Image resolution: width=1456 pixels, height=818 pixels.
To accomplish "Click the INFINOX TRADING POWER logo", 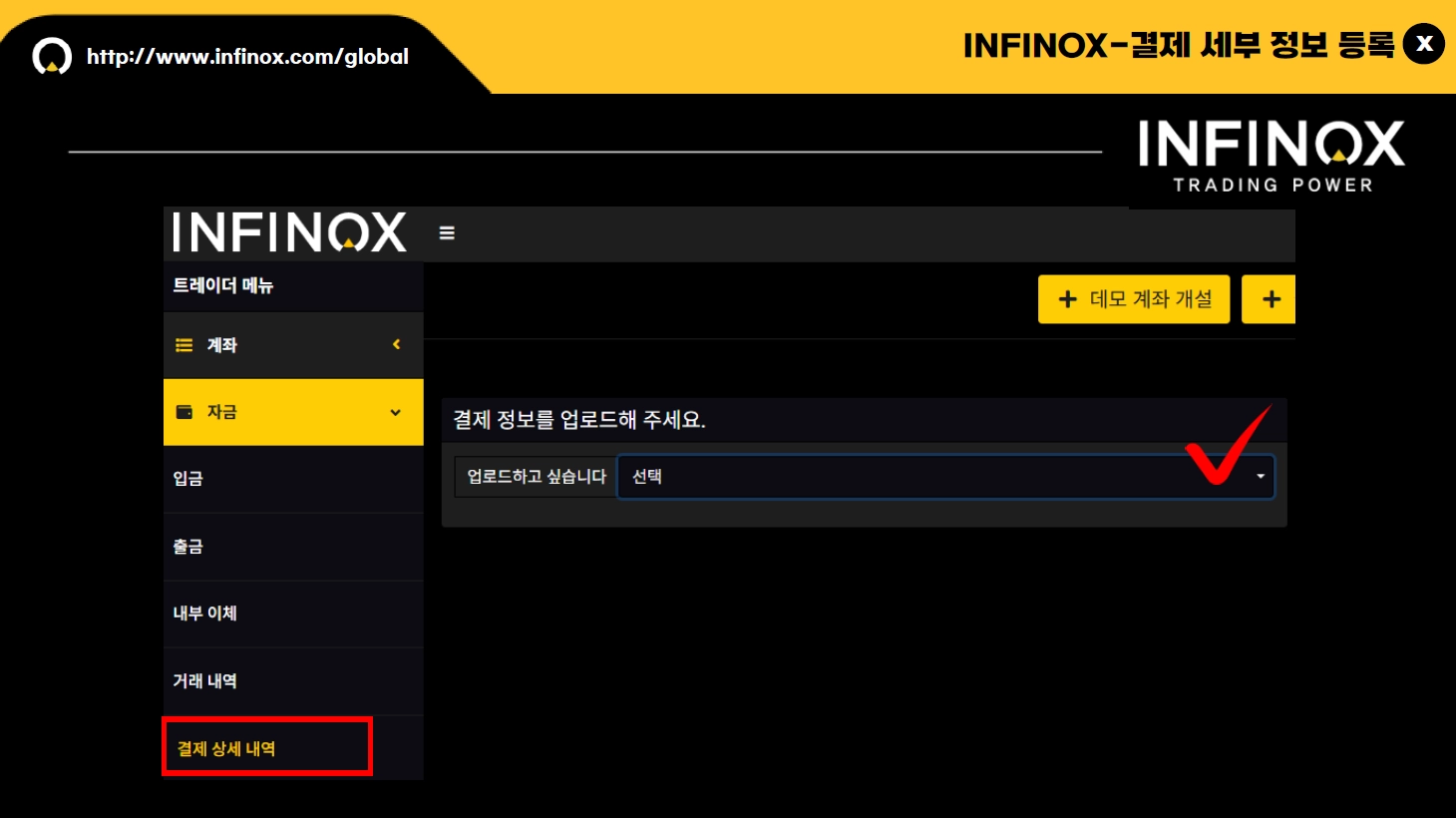I will (1272, 157).
